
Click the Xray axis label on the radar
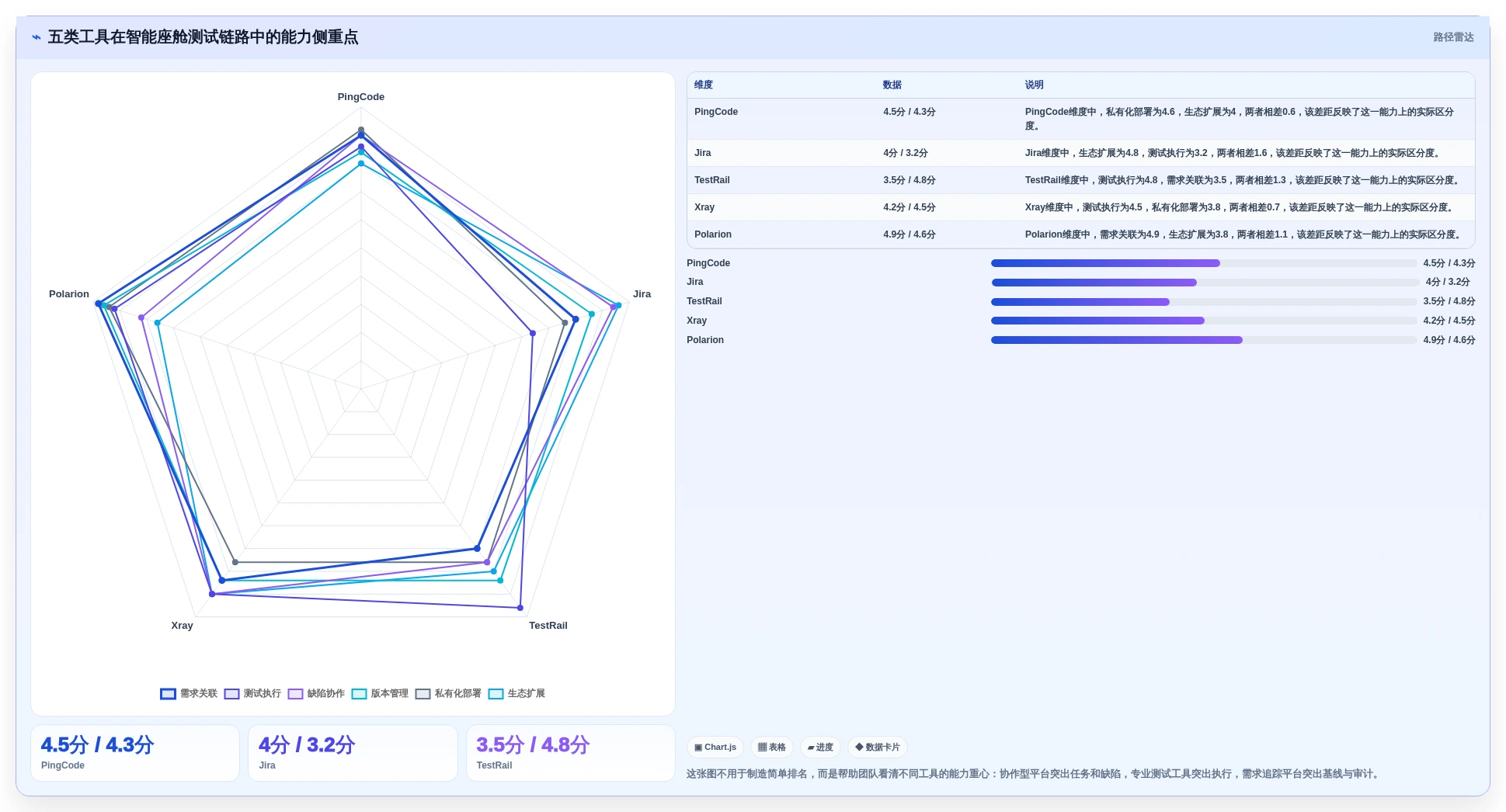pyautogui.click(x=182, y=626)
